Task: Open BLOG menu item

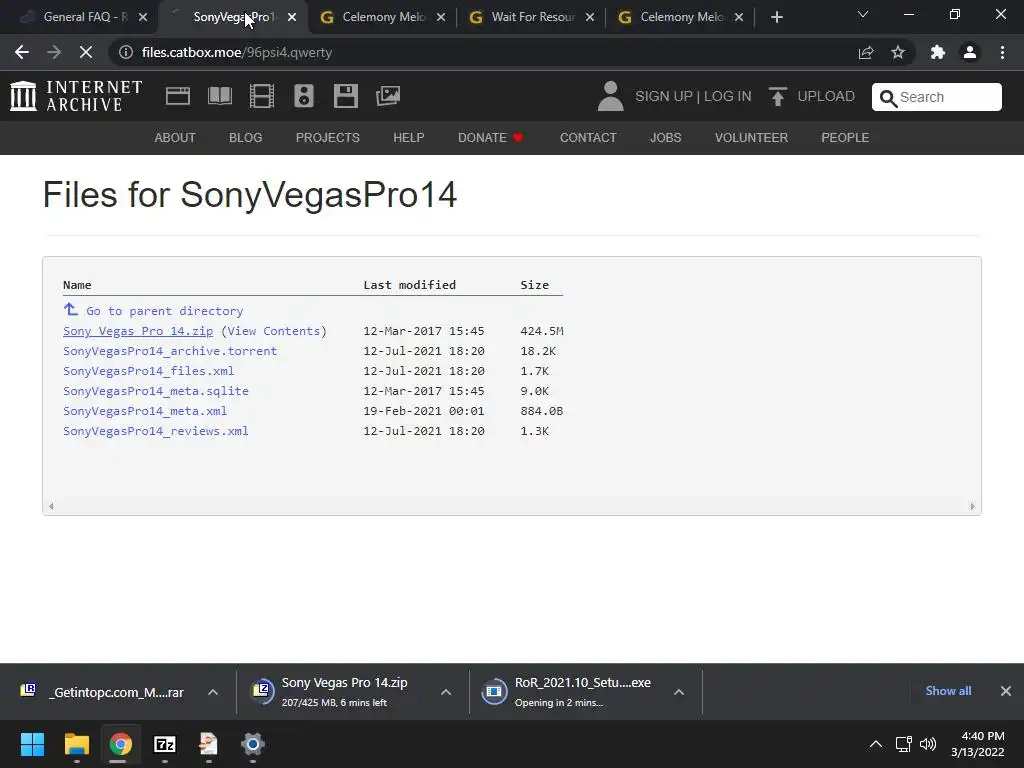Action: point(246,138)
